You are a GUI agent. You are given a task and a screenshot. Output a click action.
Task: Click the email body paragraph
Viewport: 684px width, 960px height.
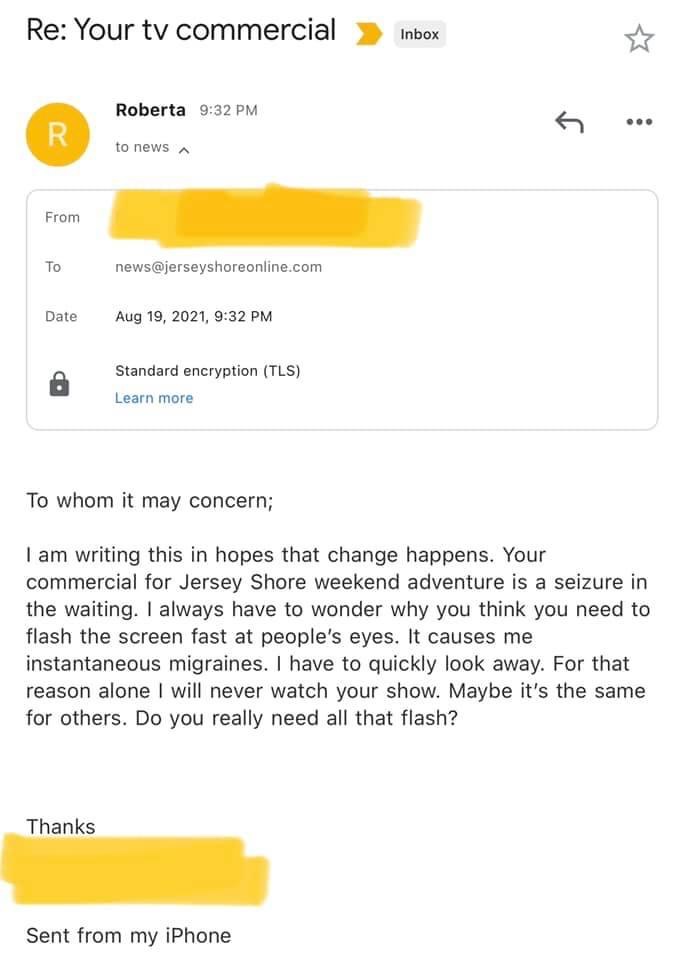337,636
